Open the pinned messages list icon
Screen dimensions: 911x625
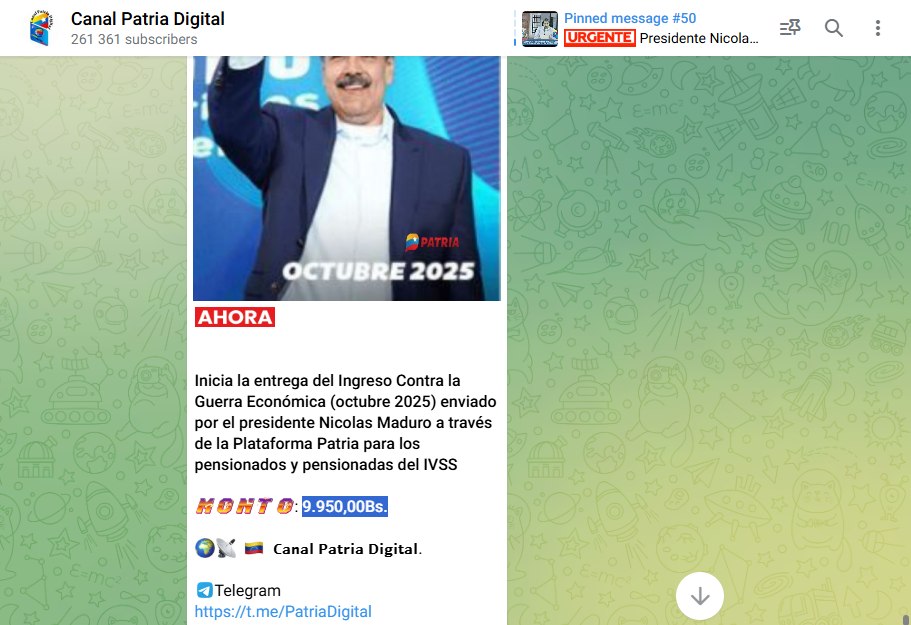tap(790, 28)
